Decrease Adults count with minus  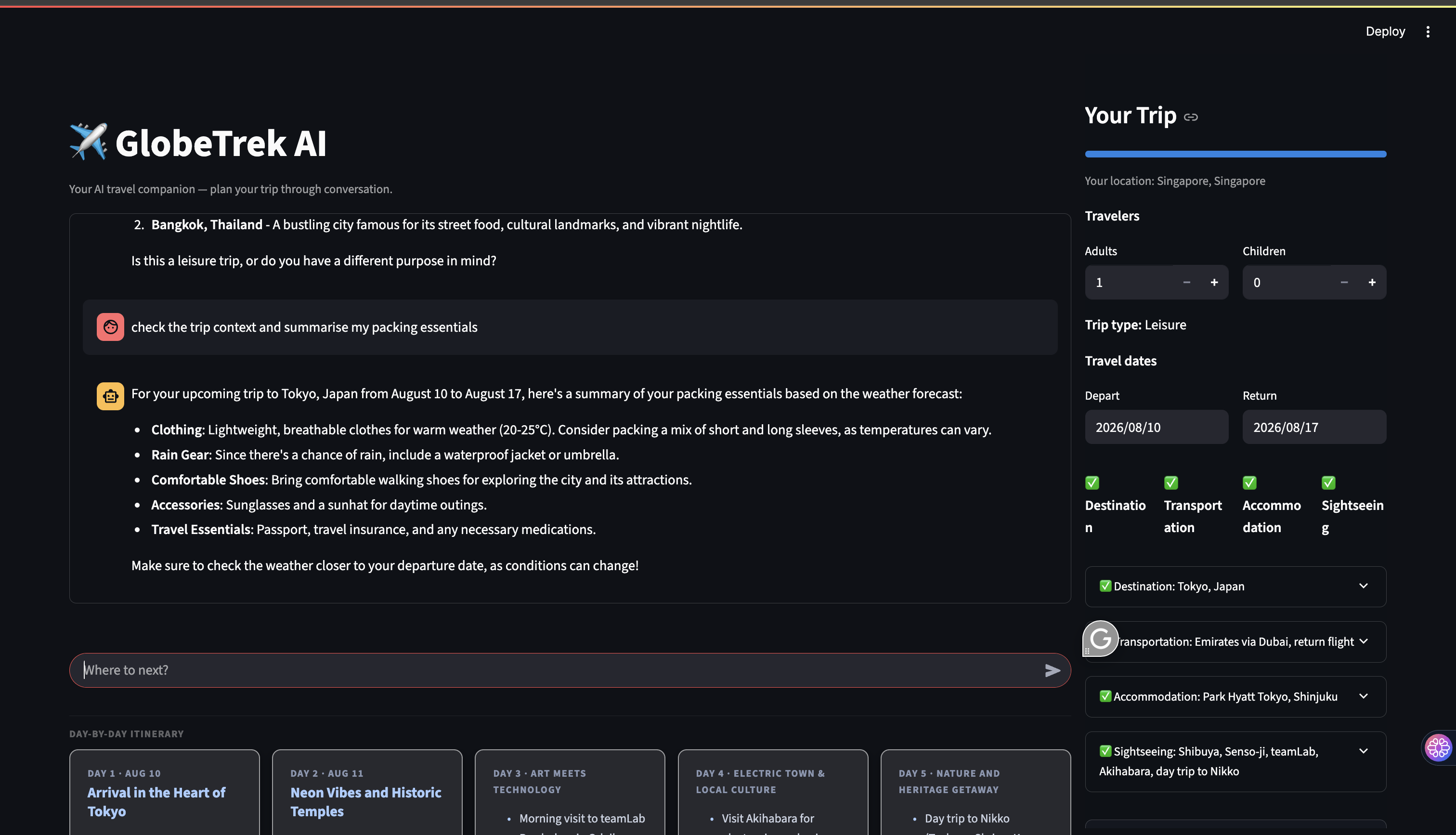[1186, 282]
